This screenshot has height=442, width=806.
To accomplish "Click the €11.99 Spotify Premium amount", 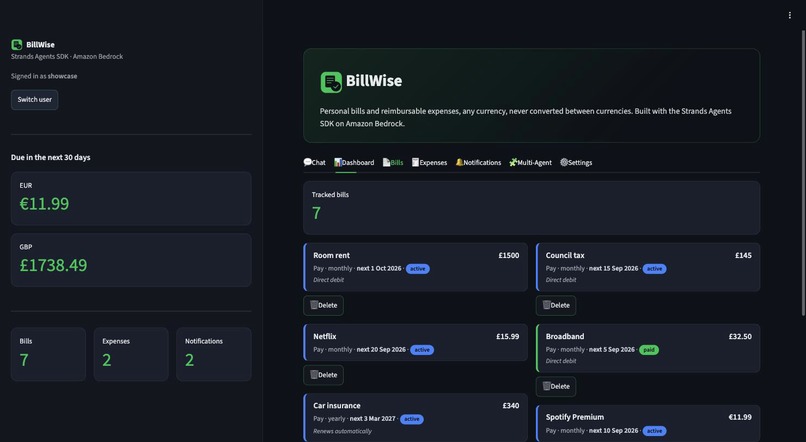I will (x=740, y=417).
